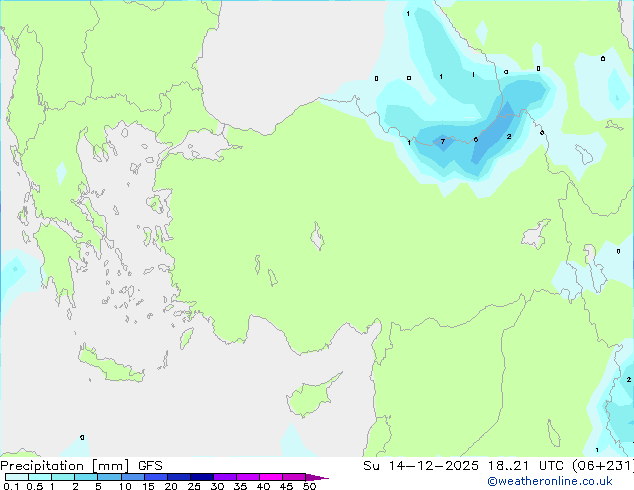This screenshot has width=634, height=490.
Task: Click the legend tick label "35"
Action: pyautogui.click(x=240, y=486)
